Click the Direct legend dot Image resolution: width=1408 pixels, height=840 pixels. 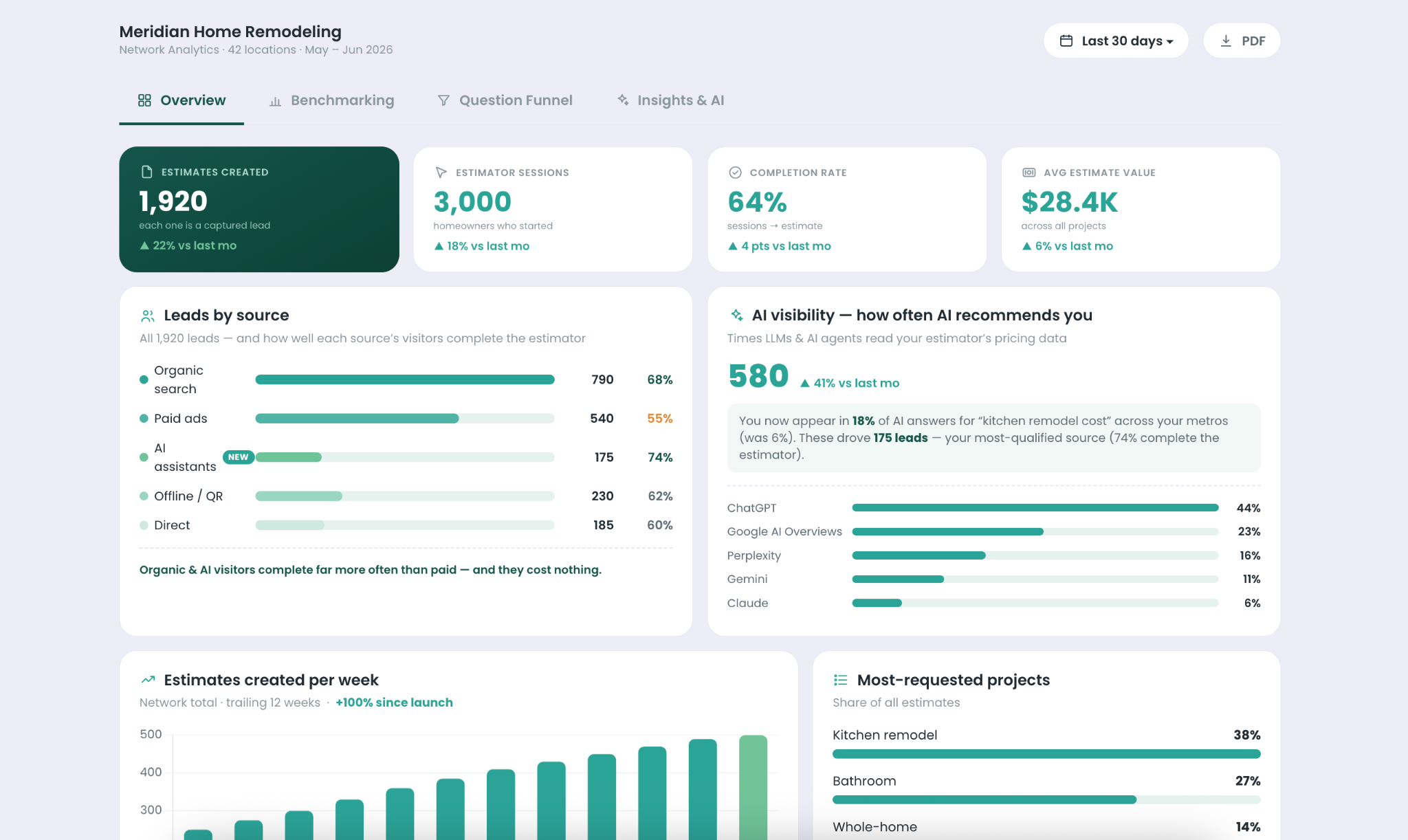tap(144, 525)
